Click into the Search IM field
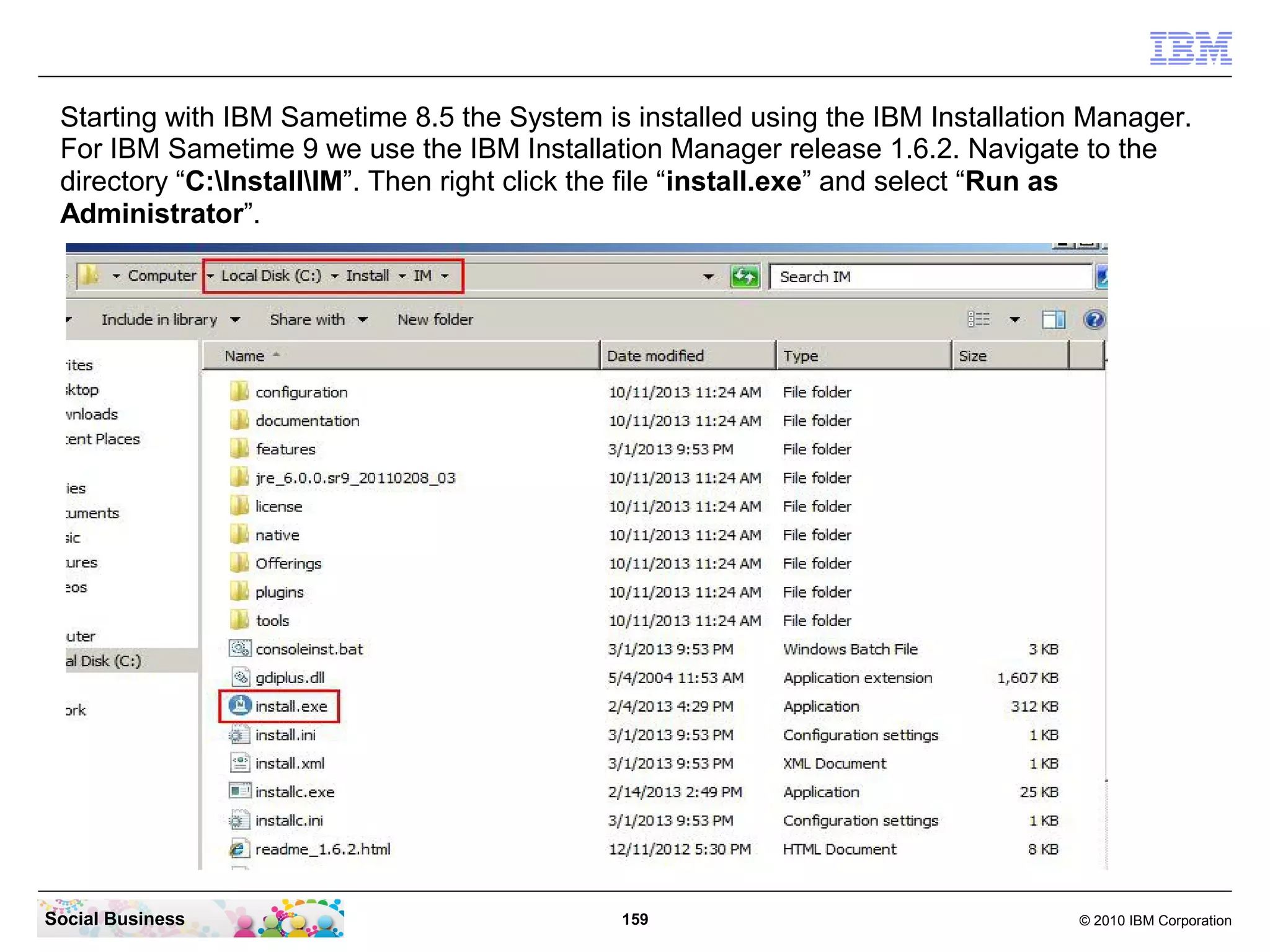This screenshot has height=952, width=1270. point(930,276)
